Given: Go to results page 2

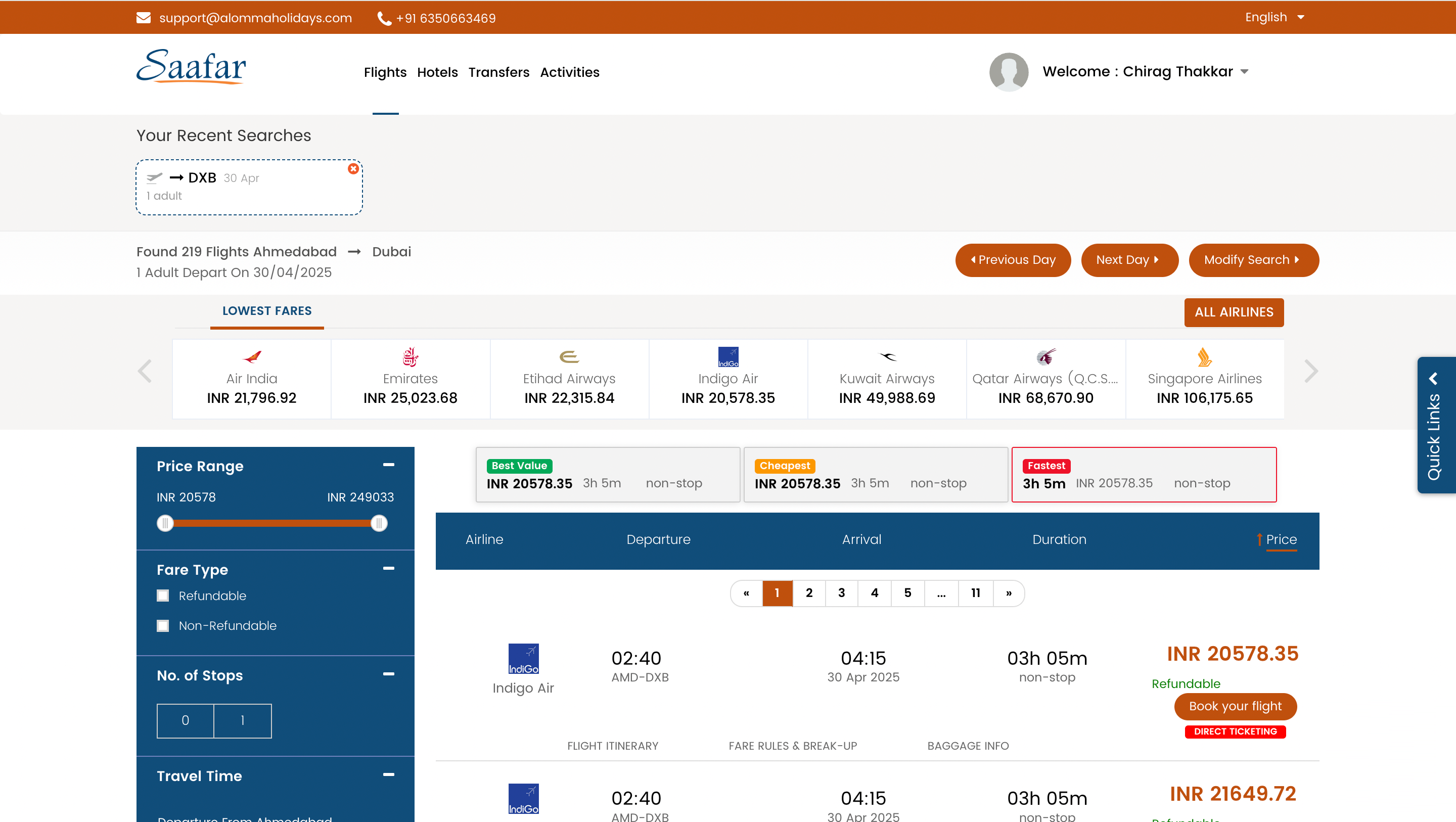Looking at the screenshot, I should [x=809, y=593].
